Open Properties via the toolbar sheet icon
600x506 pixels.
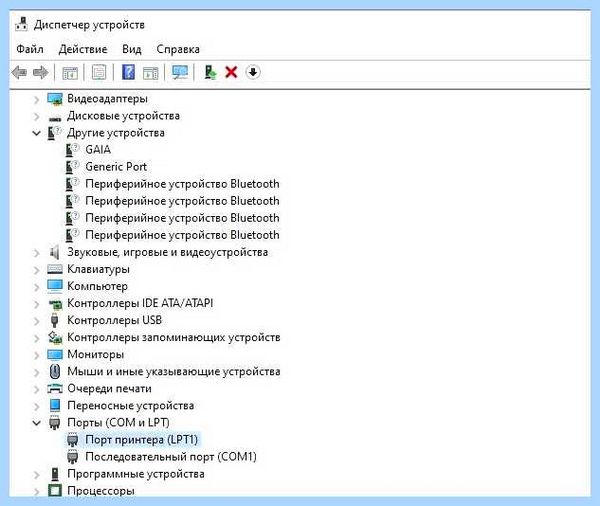point(99,72)
